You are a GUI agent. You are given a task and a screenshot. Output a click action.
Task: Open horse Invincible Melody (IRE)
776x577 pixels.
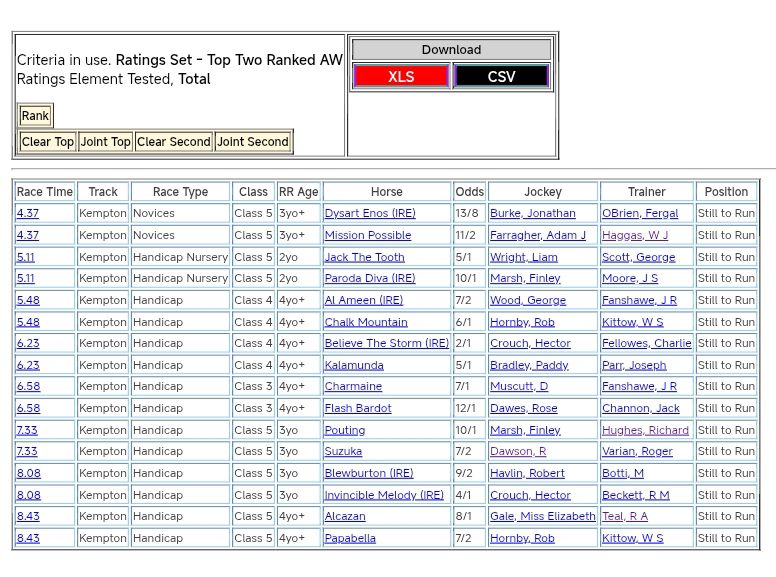383,495
